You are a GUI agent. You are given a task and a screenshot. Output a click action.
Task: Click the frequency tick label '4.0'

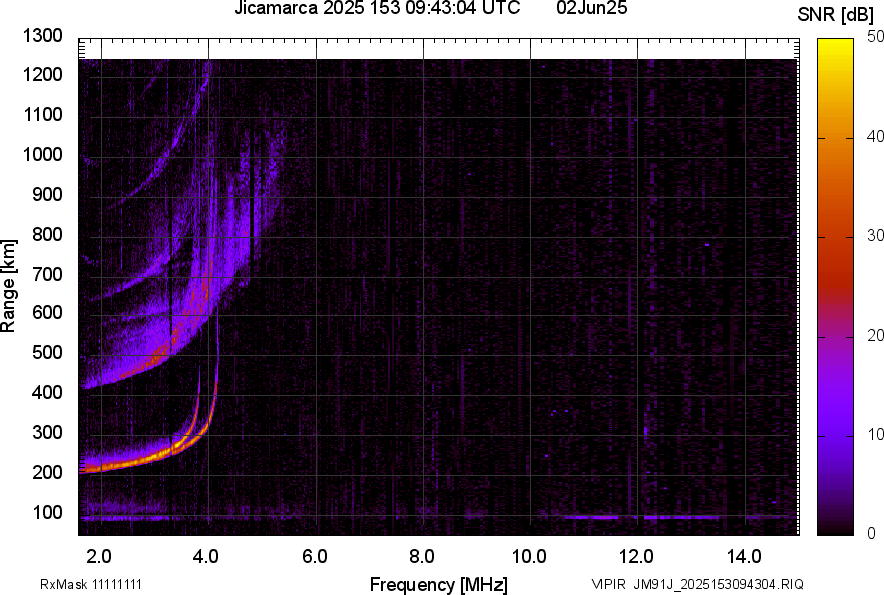[206, 557]
